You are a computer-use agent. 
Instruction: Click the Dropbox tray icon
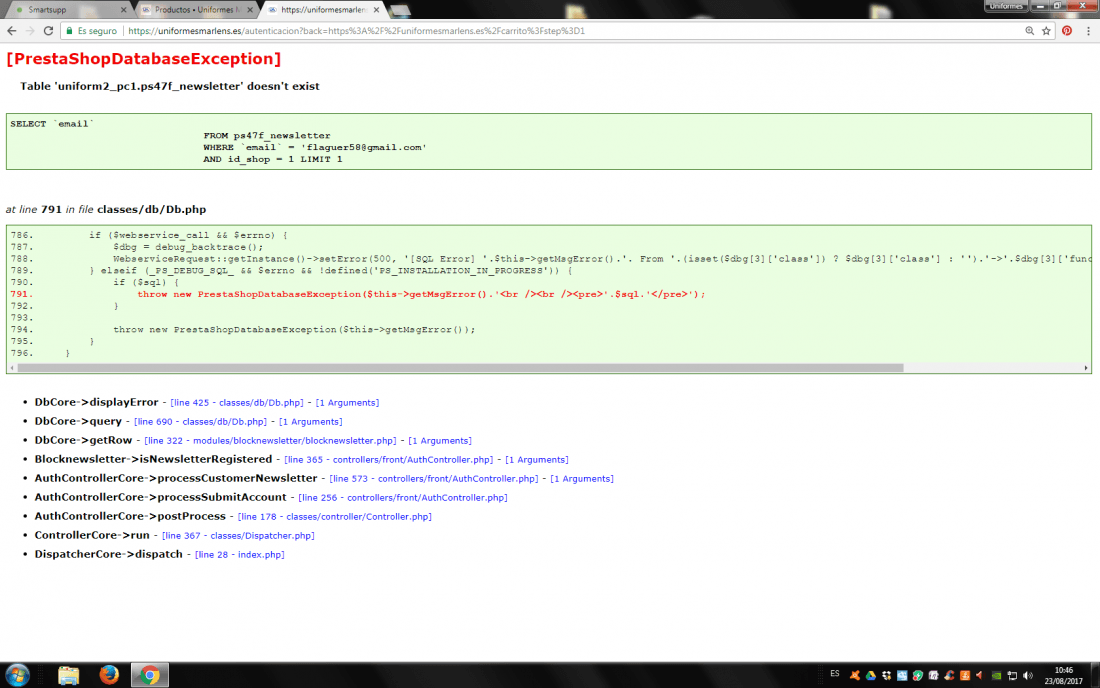pyautogui.click(x=886, y=675)
